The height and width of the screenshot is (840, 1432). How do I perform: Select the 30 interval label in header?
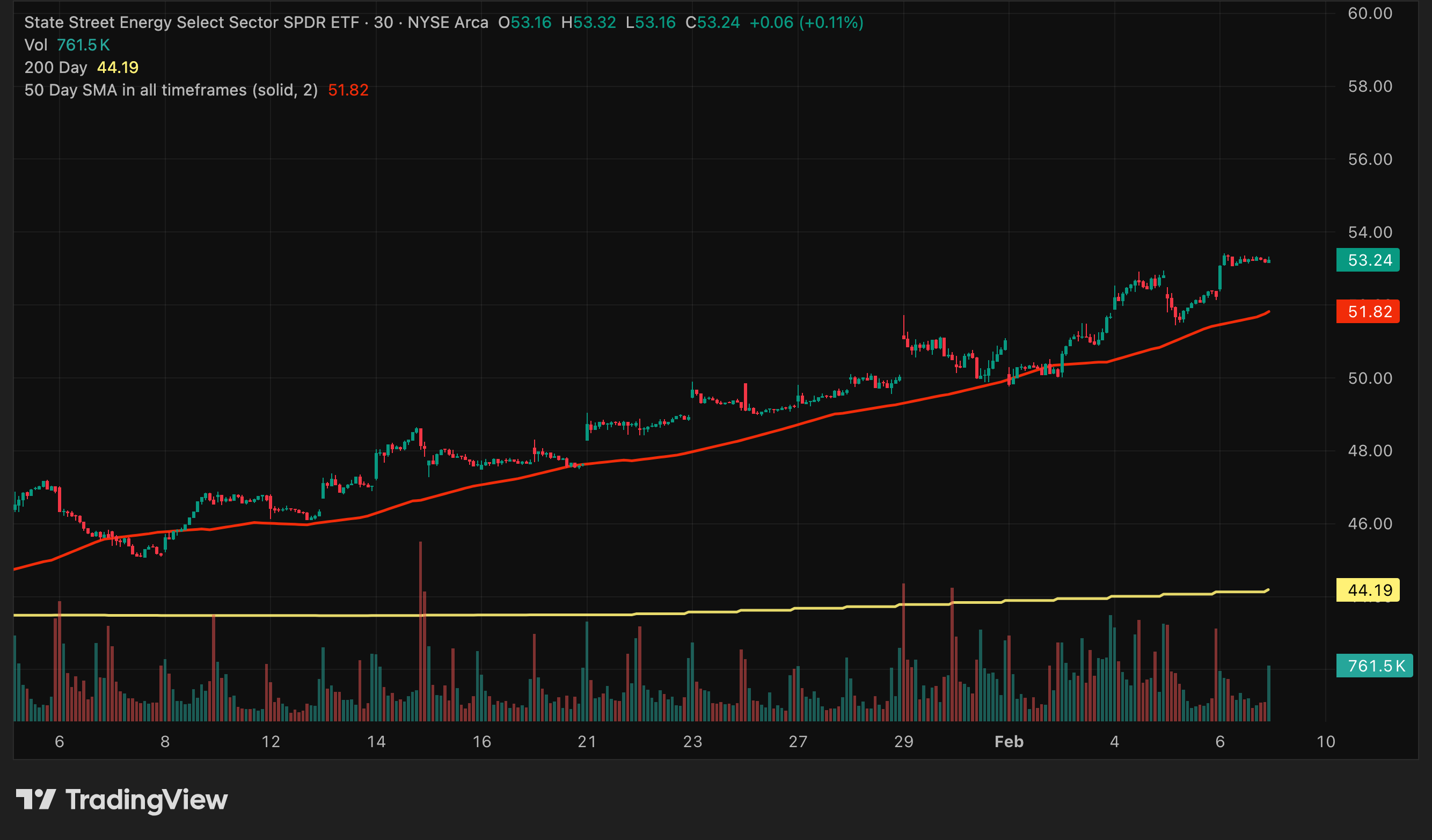[x=383, y=23]
